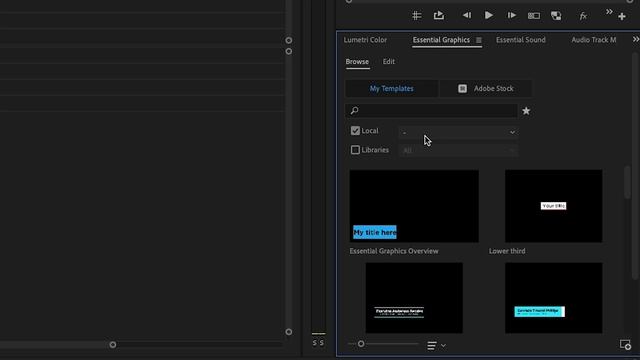This screenshot has width=640, height=360.
Task: Select white underlined title template thumbnail
Action: (x=414, y=298)
